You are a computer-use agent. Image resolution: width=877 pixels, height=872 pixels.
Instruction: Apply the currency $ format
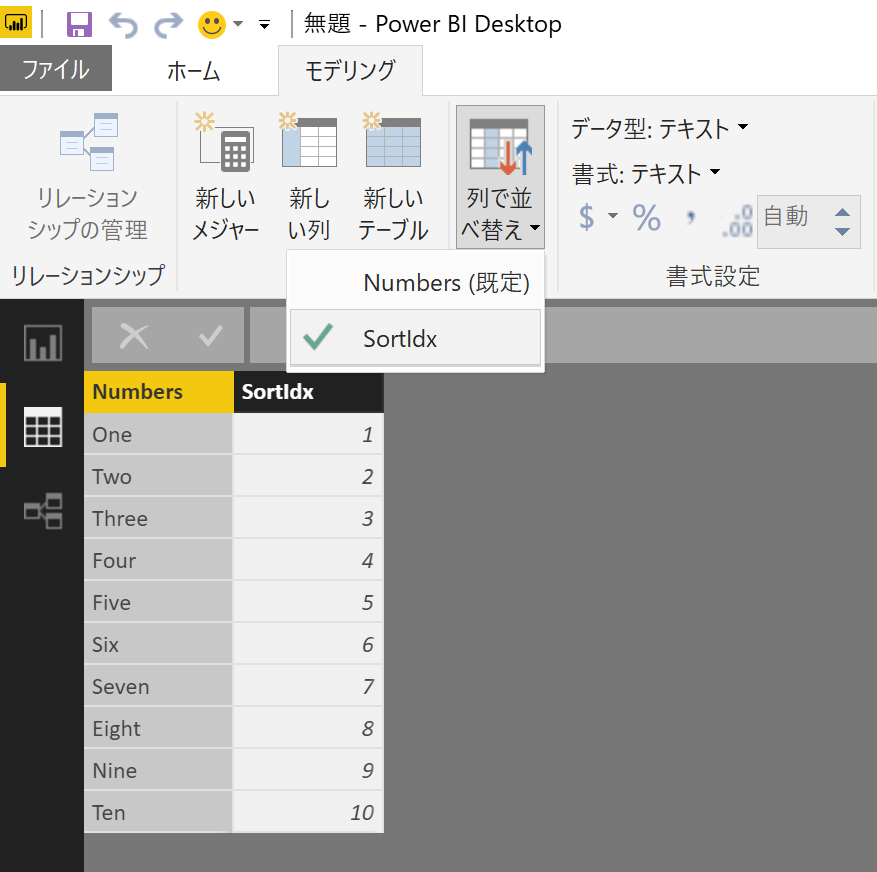[586, 218]
